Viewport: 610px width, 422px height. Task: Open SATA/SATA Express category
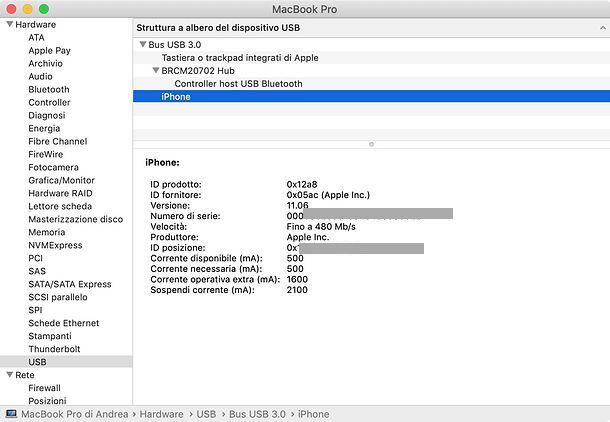[70, 284]
